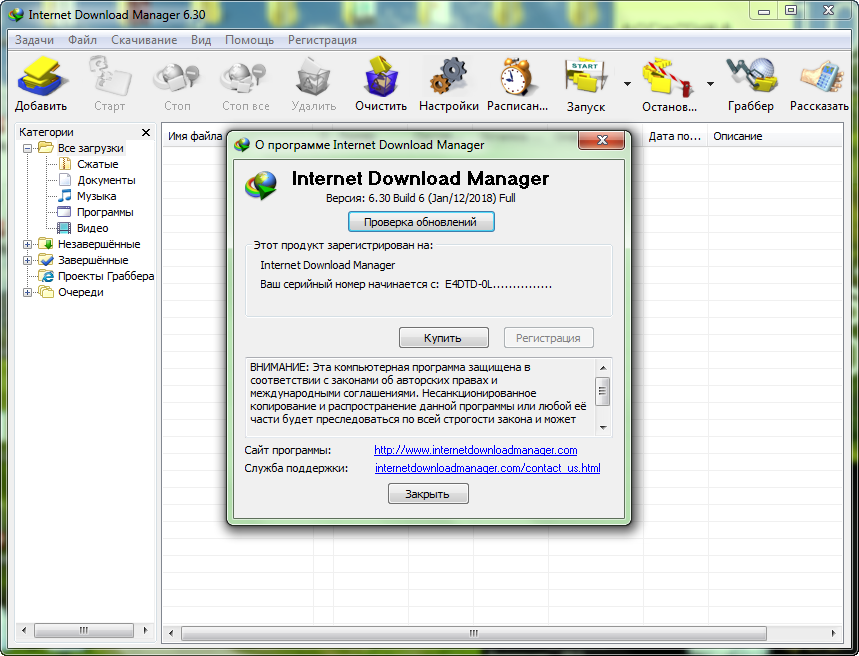Select the Все загрузки tree label
The image size is (859, 656).
point(91,148)
